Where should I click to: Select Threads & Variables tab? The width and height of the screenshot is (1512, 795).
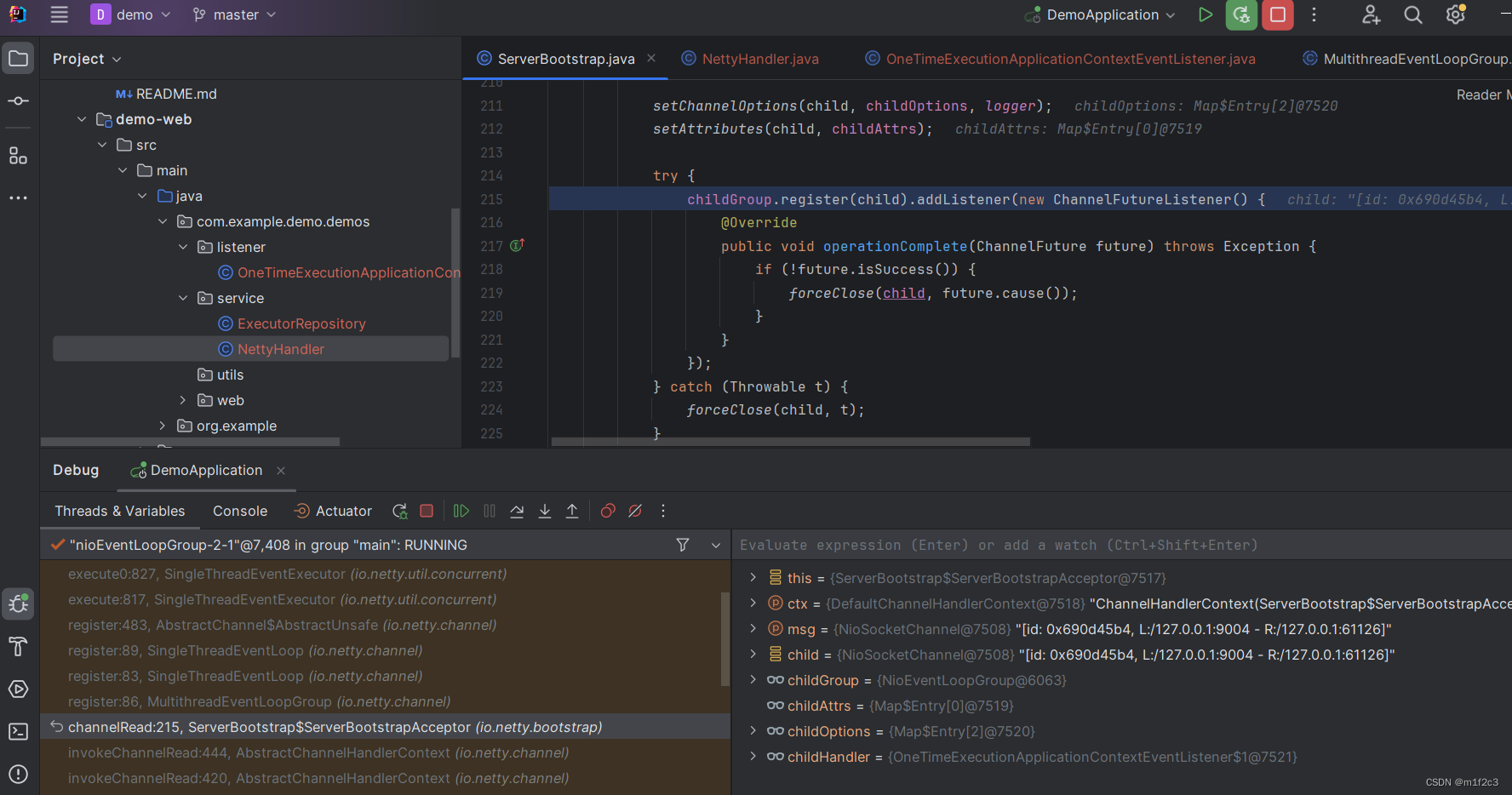[120, 511]
